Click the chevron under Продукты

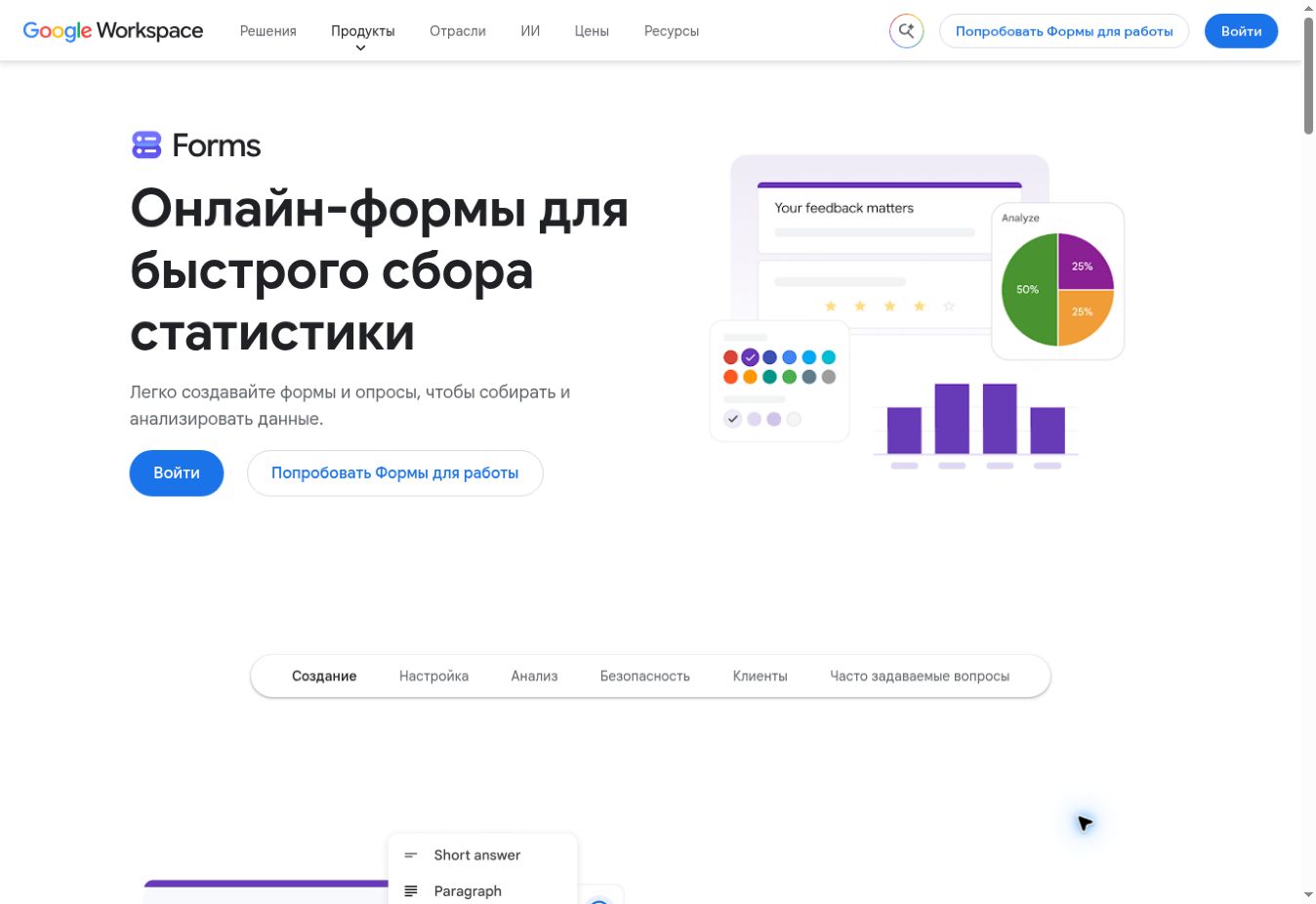[360, 48]
